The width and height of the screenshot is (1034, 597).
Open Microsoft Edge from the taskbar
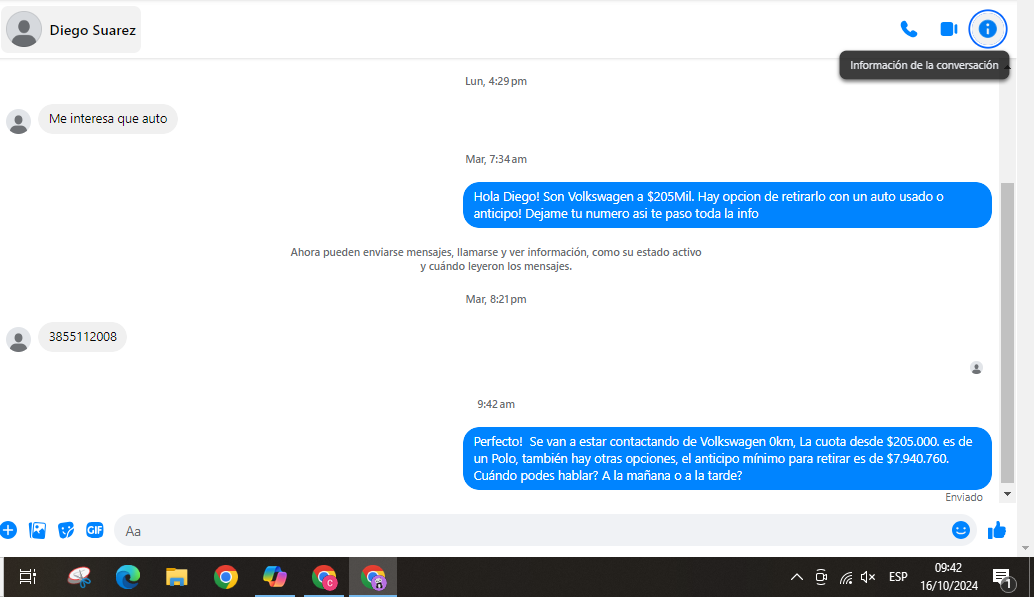pyautogui.click(x=128, y=577)
